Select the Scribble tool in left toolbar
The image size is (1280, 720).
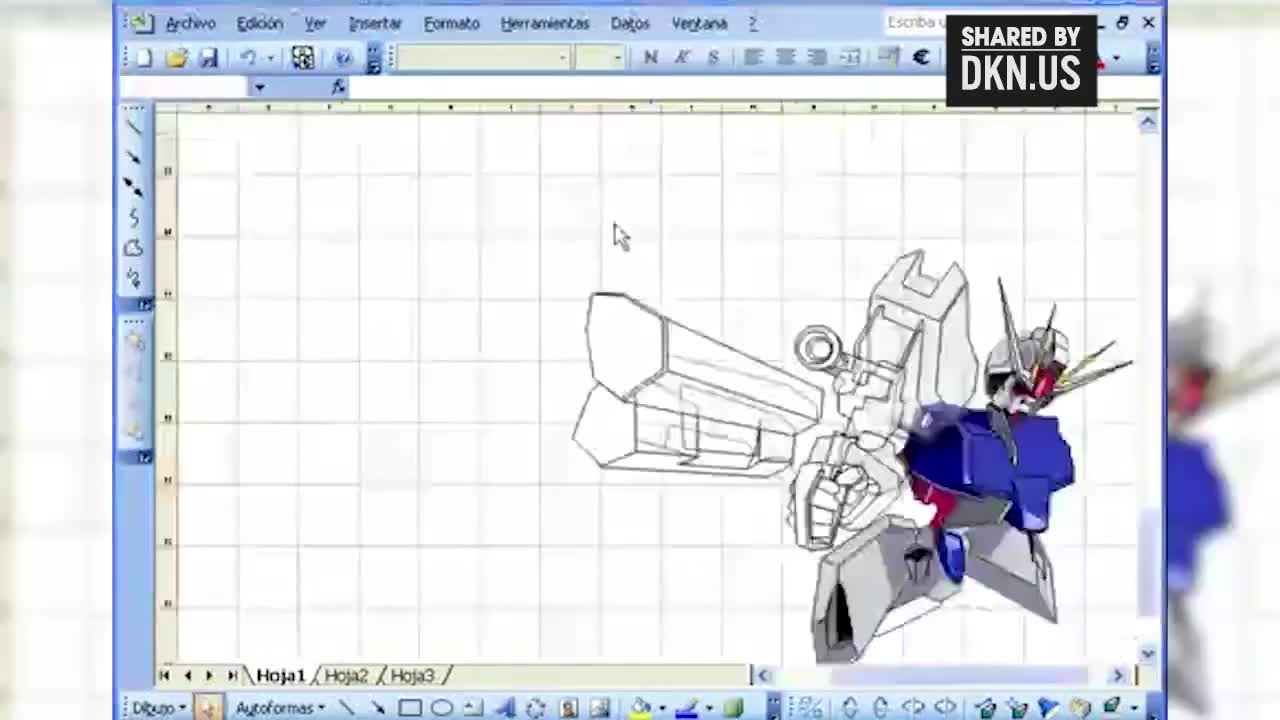point(133,278)
